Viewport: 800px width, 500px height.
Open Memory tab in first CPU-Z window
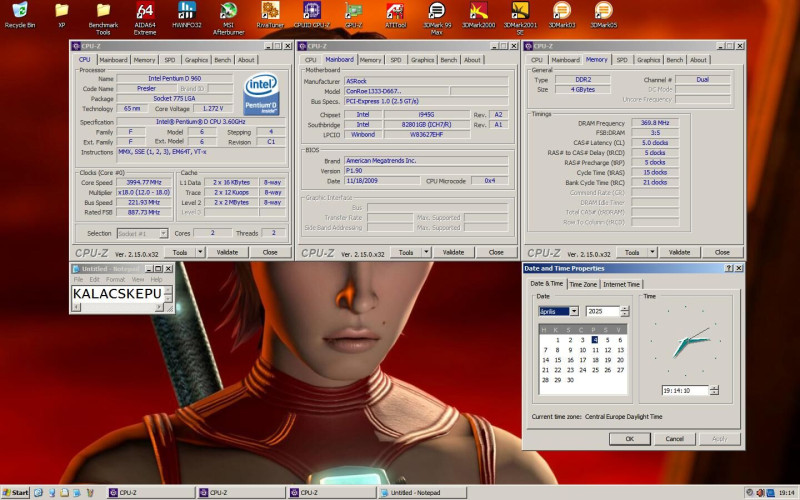[144, 60]
